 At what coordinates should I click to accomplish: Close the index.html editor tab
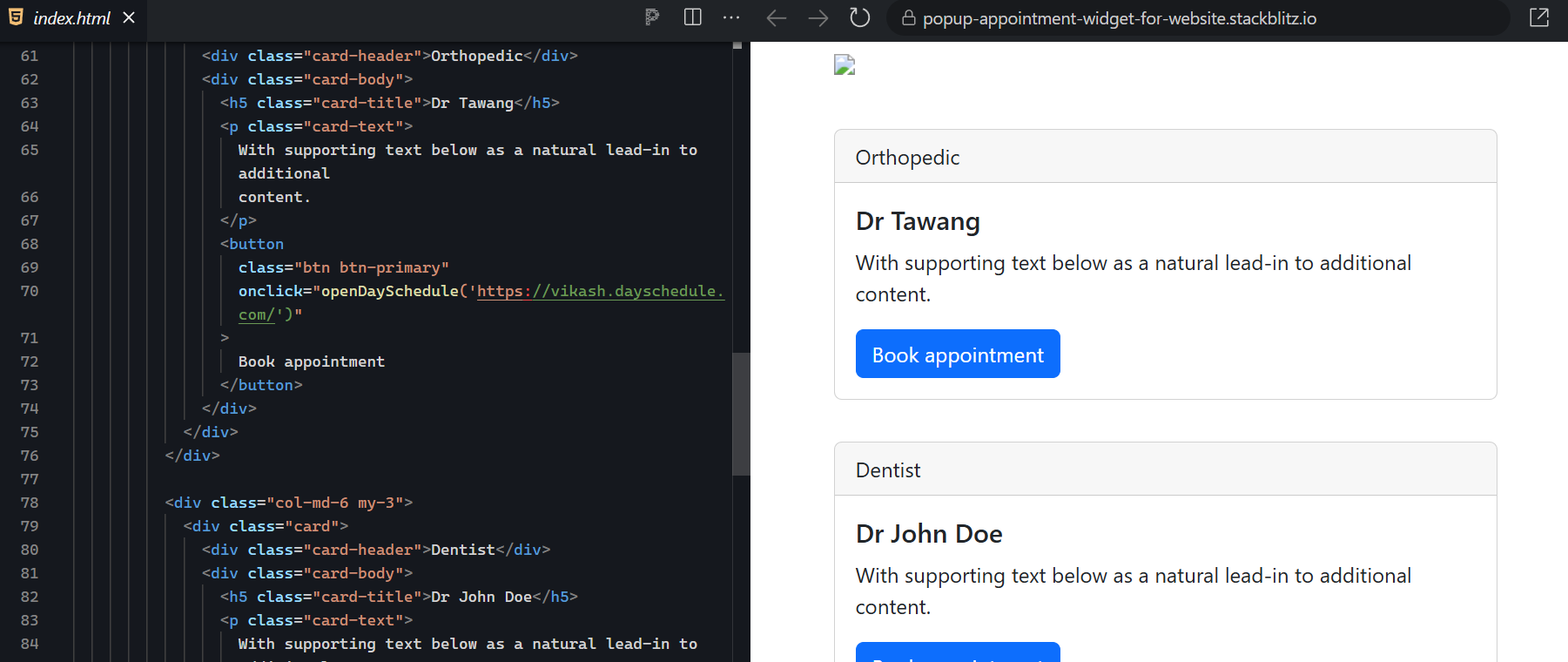(129, 17)
